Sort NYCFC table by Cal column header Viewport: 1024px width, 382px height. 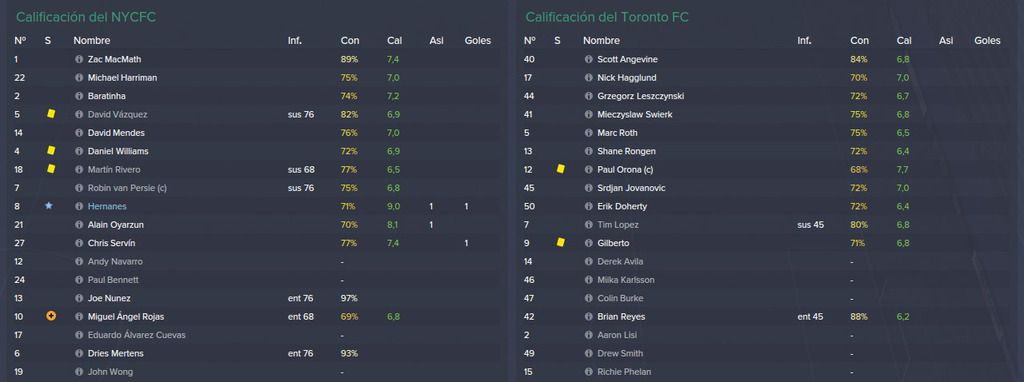pyautogui.click(x=394, y=40)
